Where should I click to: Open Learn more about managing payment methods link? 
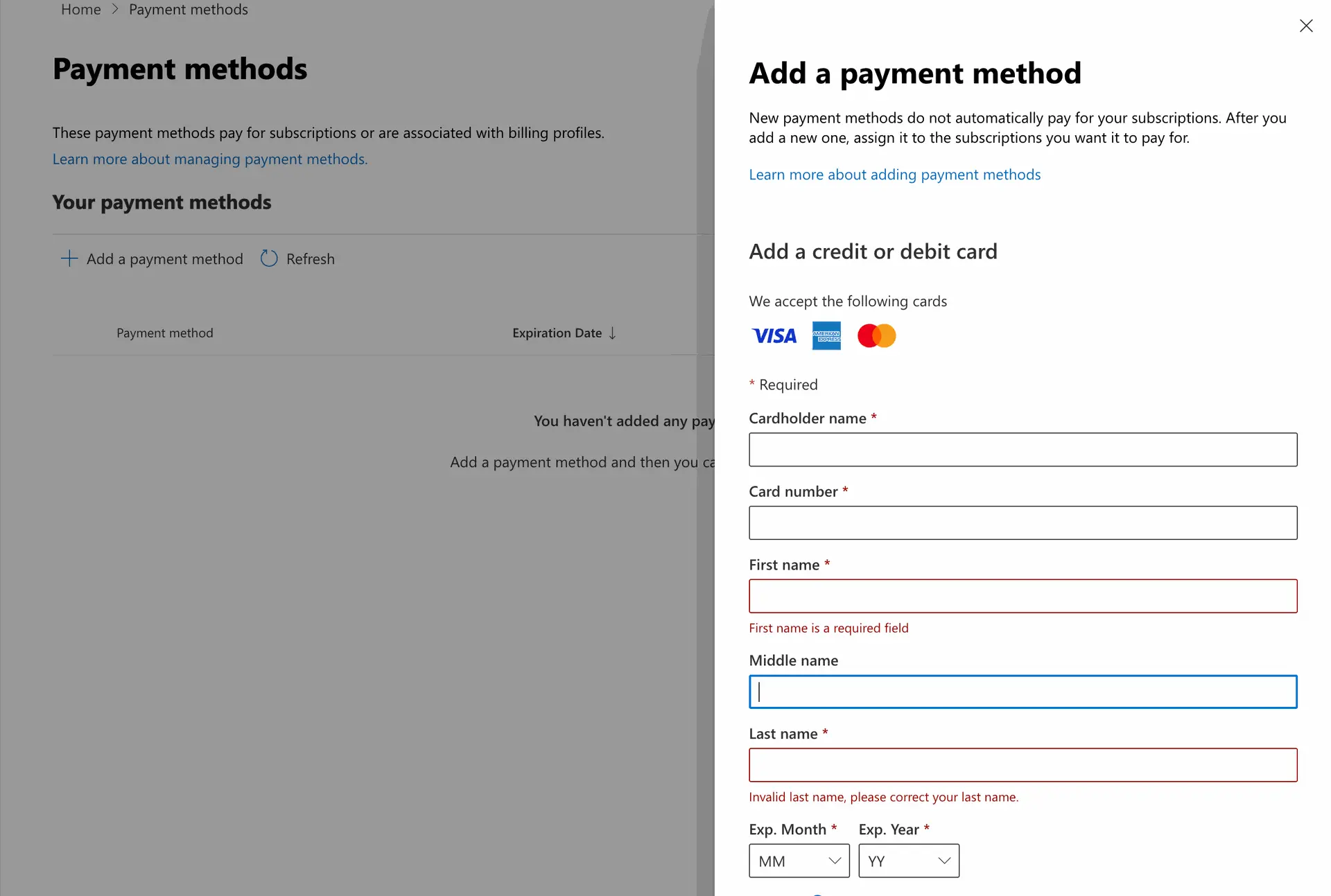(210, 159)
